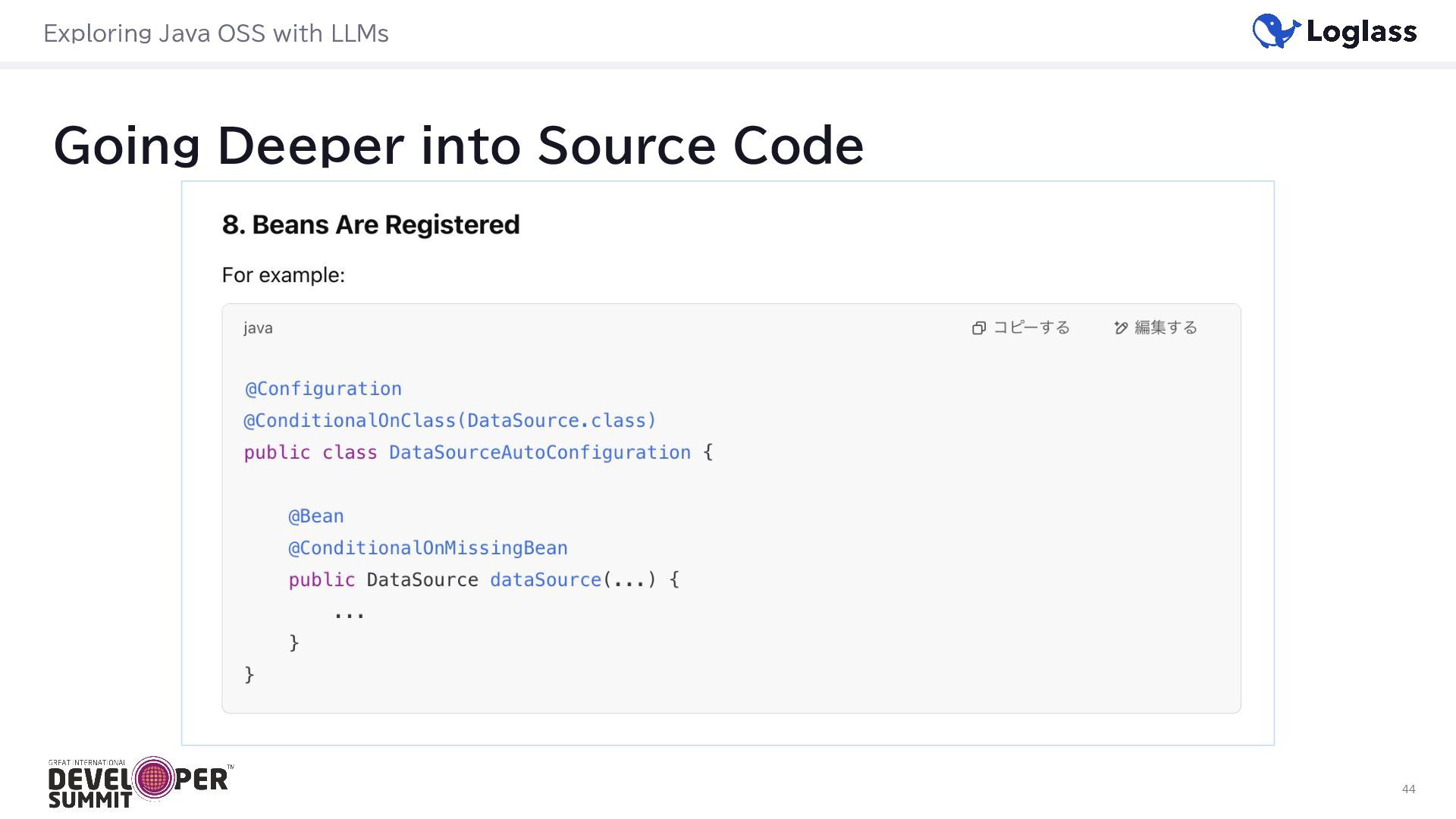Image resolution: width=1456 pixels, height=819 pixels.
Task: Click the DataSourceAutoConfiguration class name
Action: point(539,452)
